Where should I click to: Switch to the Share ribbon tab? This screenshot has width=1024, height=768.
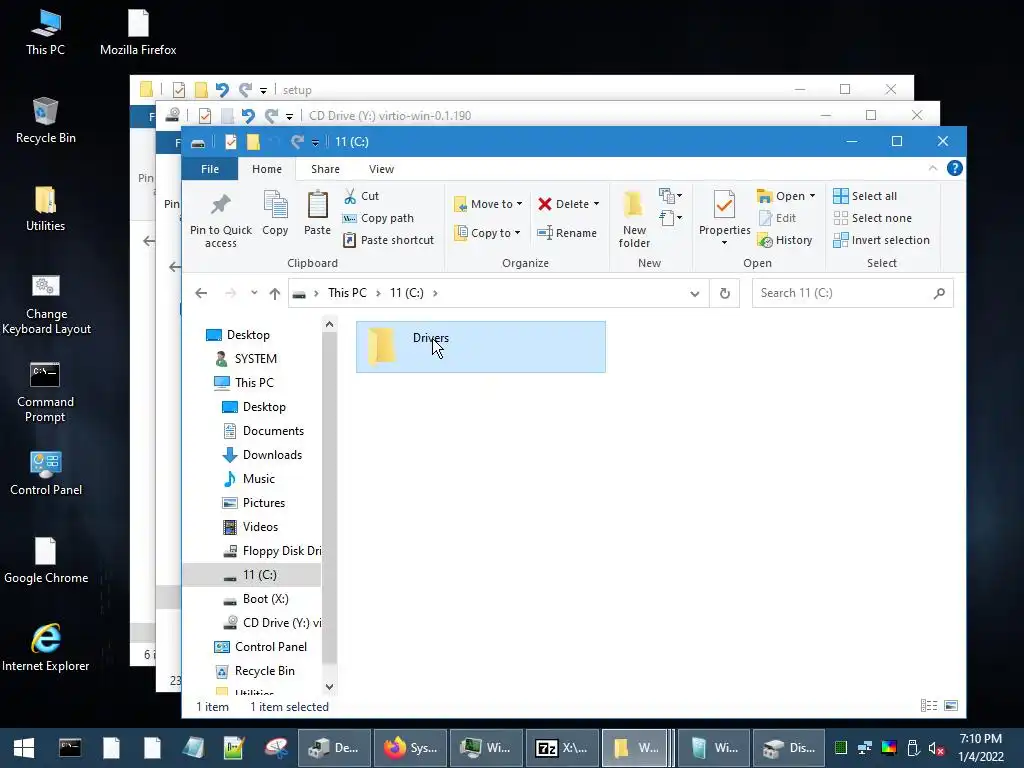coord(325,169)
